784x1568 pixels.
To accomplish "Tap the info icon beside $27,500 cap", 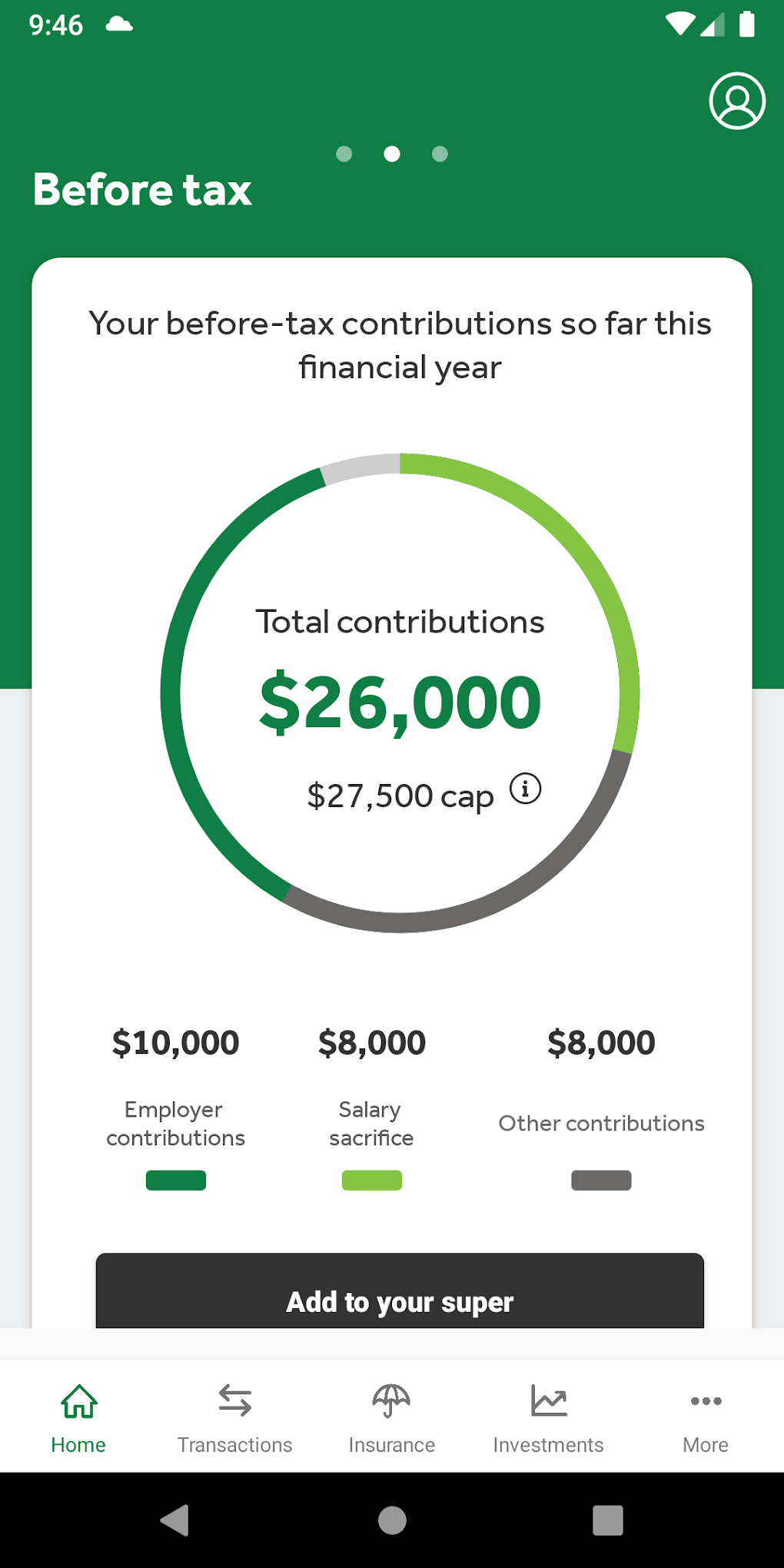I will pyautogui.click(x=525, y=788).
